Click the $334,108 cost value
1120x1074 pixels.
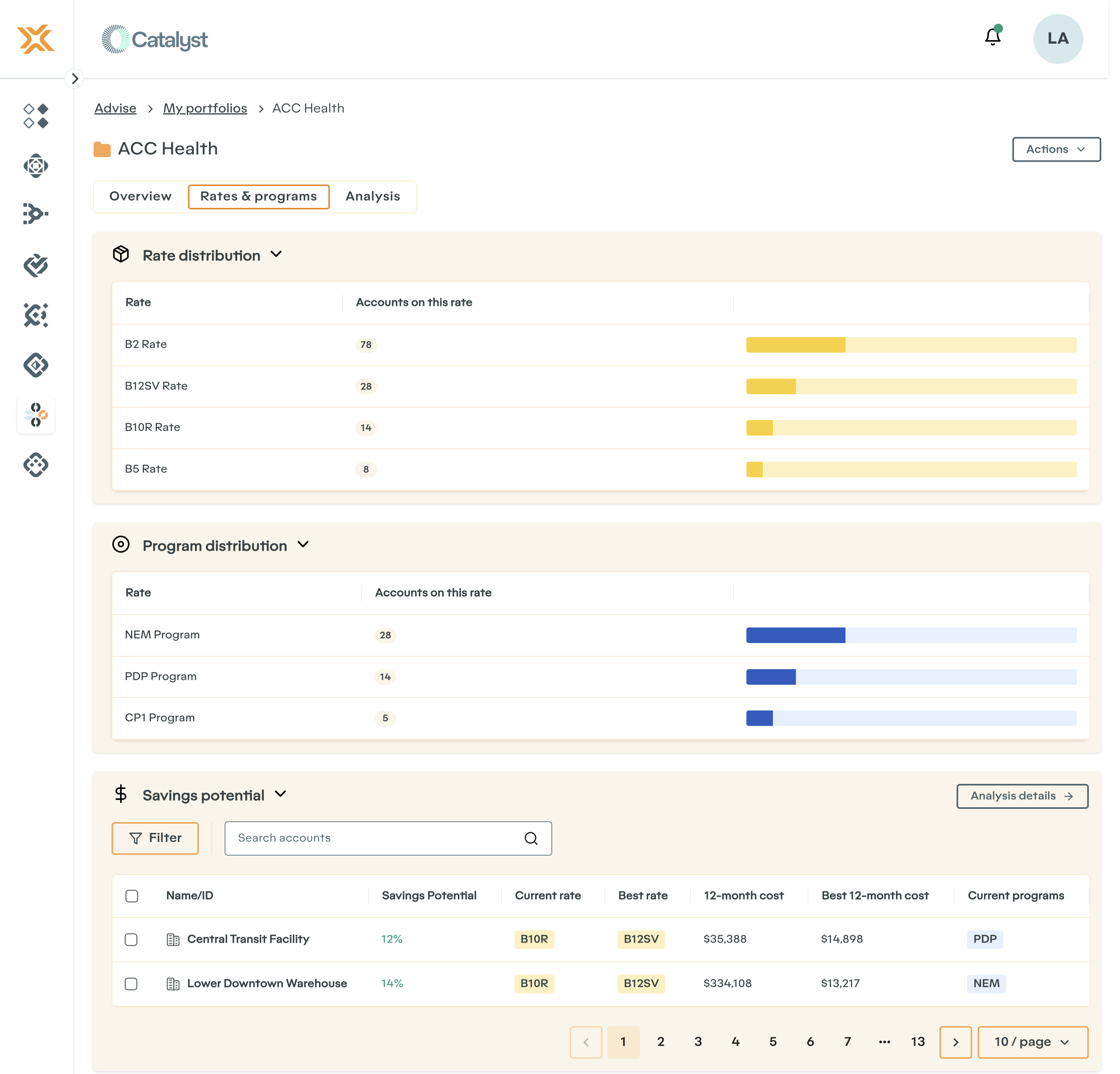point(727,984)
